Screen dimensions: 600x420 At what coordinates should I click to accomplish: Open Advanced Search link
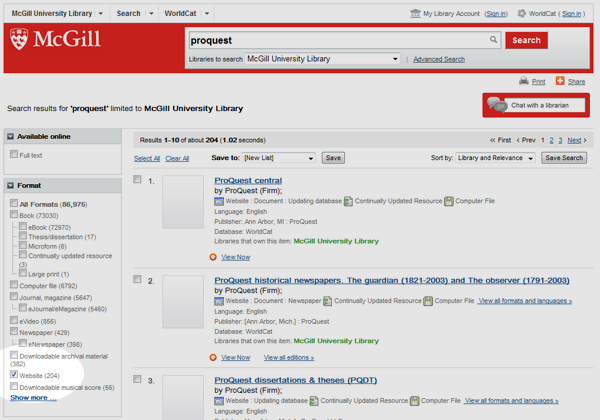(x=439, y=59)
